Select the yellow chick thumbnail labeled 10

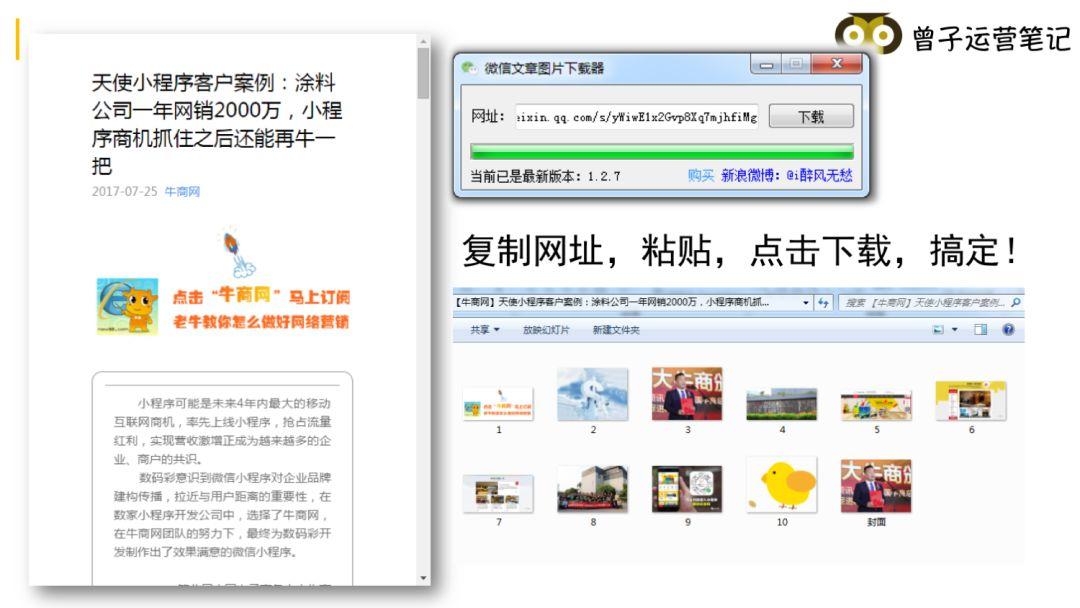click(x=782, y=485)
